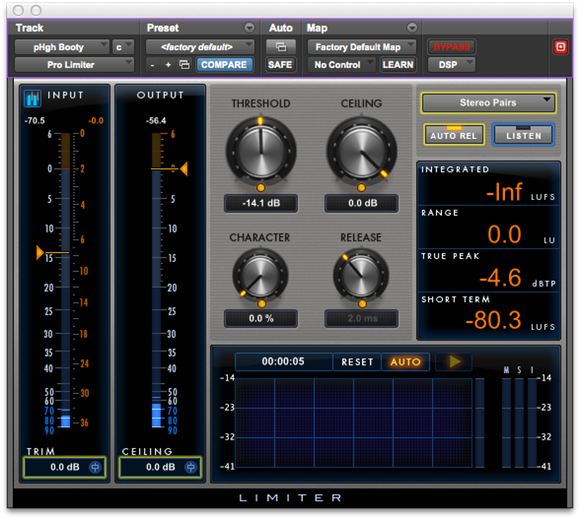Image resolution: width=580 pixels, height=519 pixels.
Task: Click the Short Term -80.3 LUFS readout
Action: (488, 314)
